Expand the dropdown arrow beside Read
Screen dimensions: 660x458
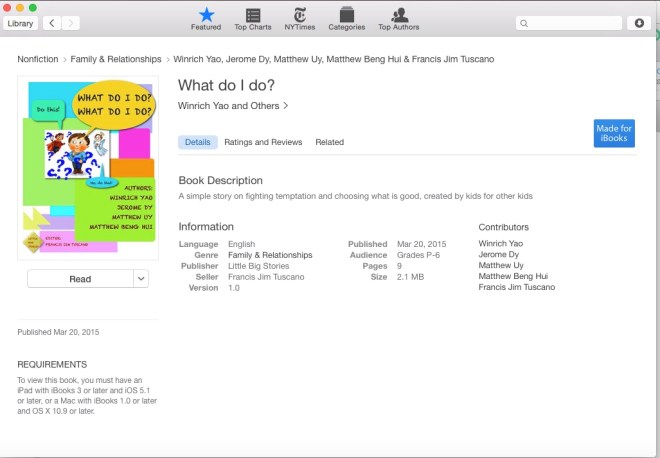click(140, 279)
